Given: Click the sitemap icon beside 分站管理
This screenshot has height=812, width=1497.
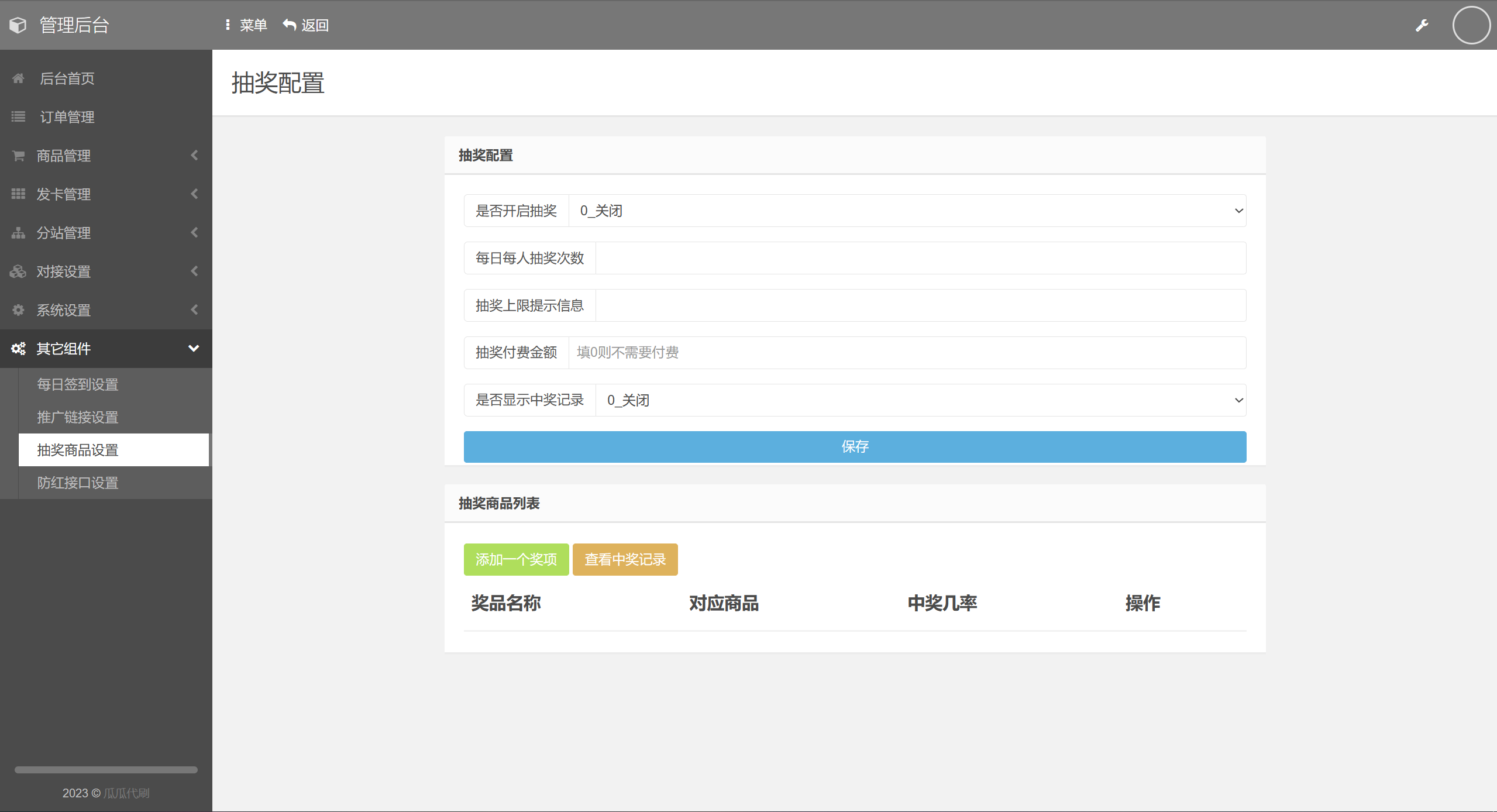Looking at the screenshot, I should [18, 233].
